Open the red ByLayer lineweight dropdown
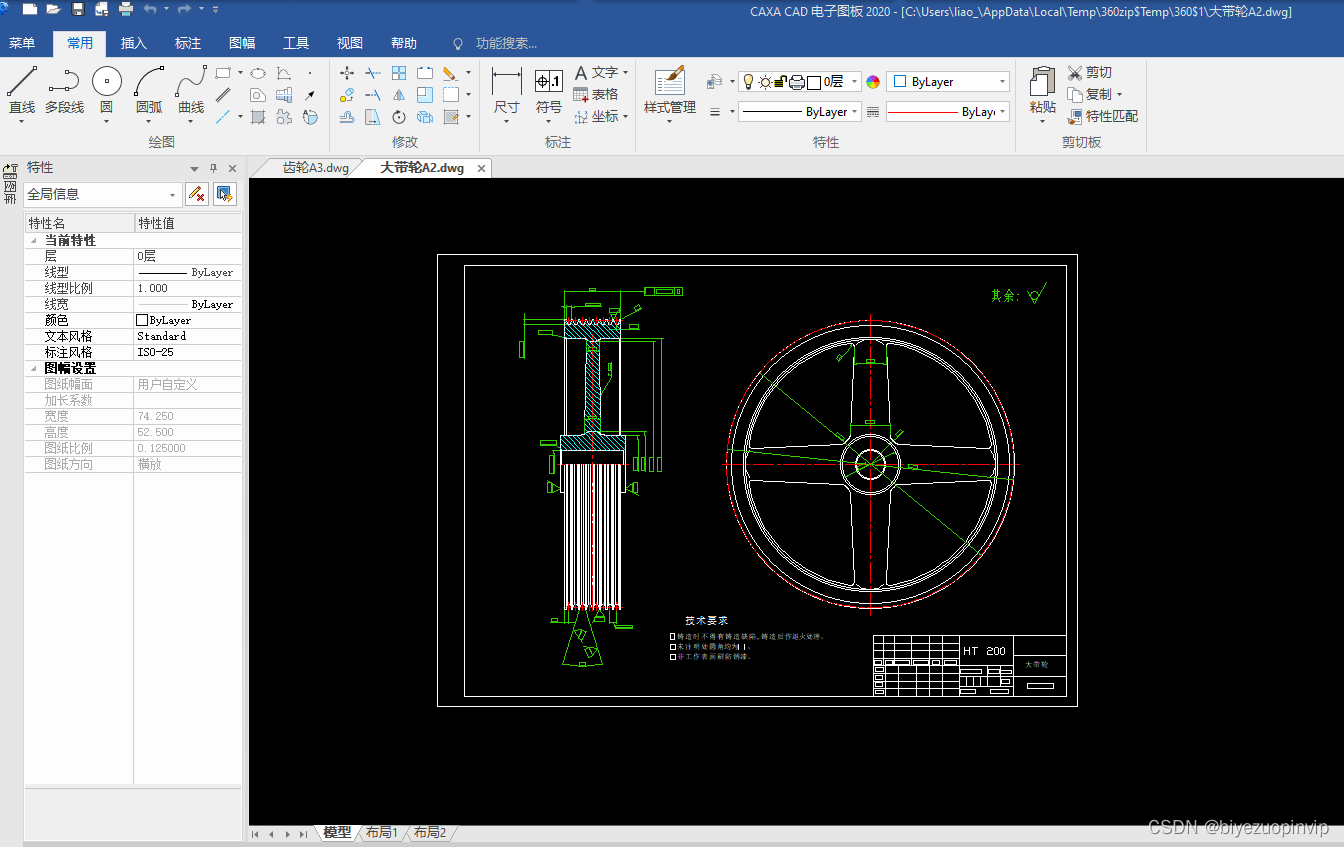1344x847 pixels. 947,112
